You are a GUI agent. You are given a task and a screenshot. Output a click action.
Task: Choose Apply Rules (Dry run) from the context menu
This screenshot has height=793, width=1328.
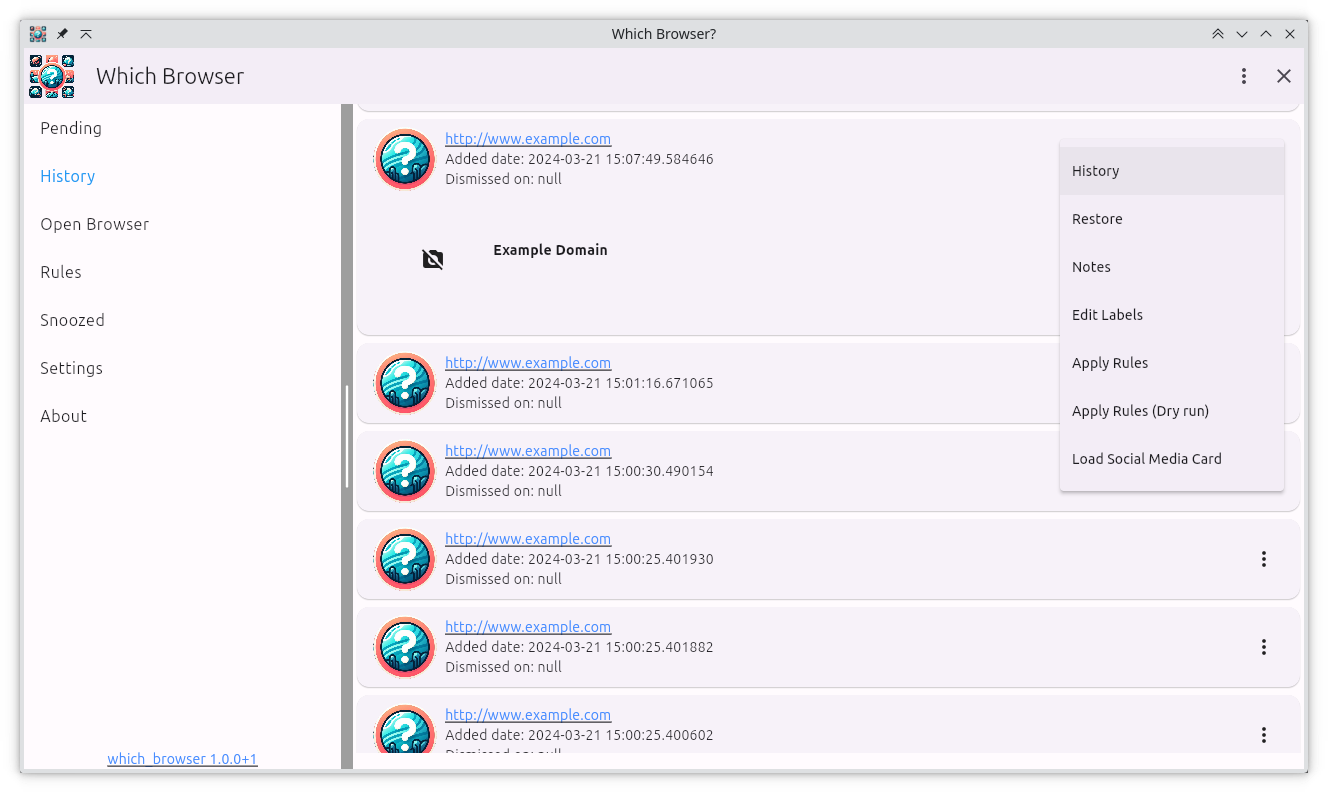click(x=1140, y=410)
